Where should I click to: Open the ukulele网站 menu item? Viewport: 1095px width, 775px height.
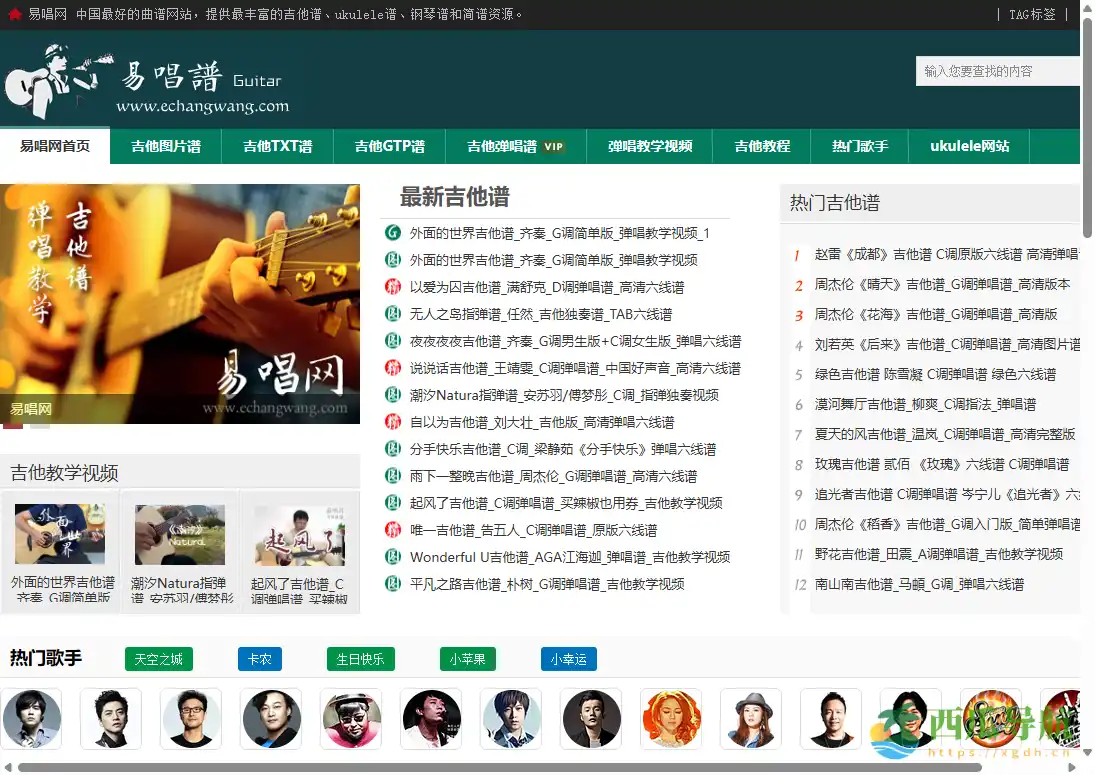pos(967,145)
